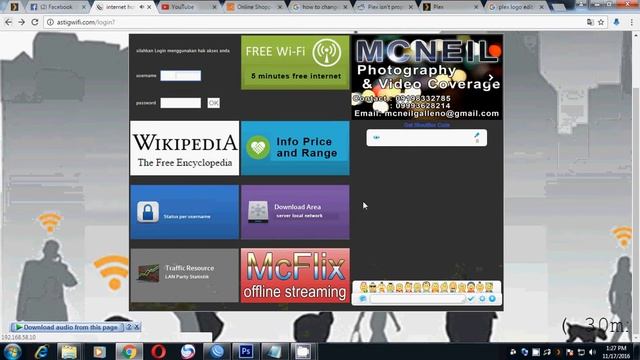Screen dimensions: 640x360
Task: Close the YouTube tab
Action: click(x=215, y=7)
